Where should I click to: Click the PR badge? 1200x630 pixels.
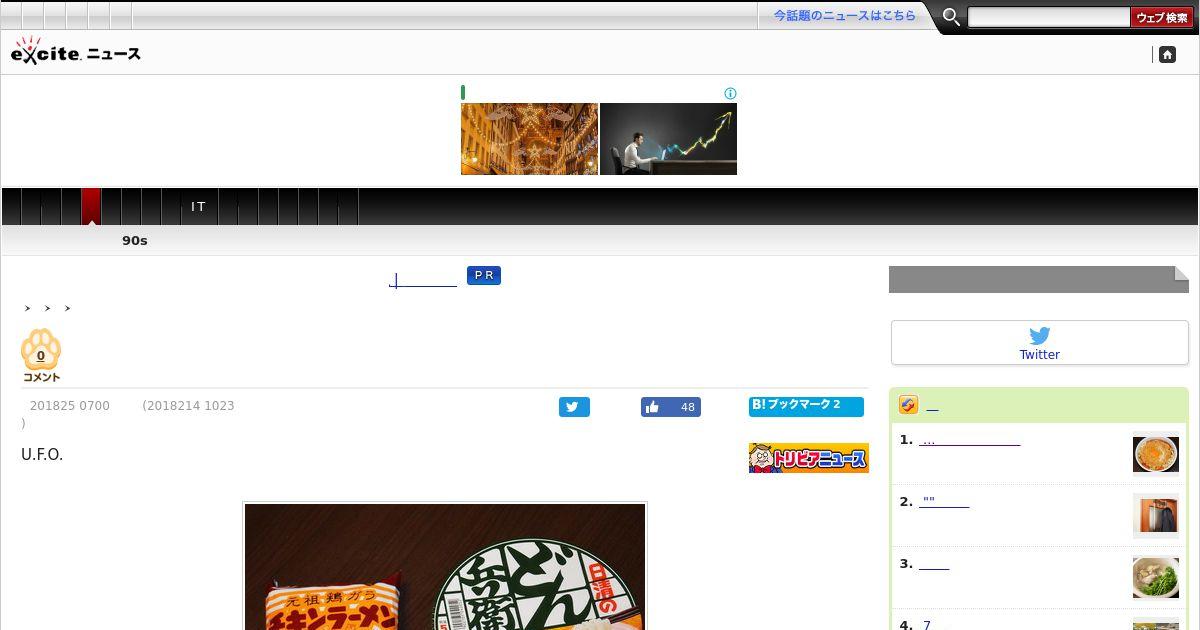tap(484, 275)
